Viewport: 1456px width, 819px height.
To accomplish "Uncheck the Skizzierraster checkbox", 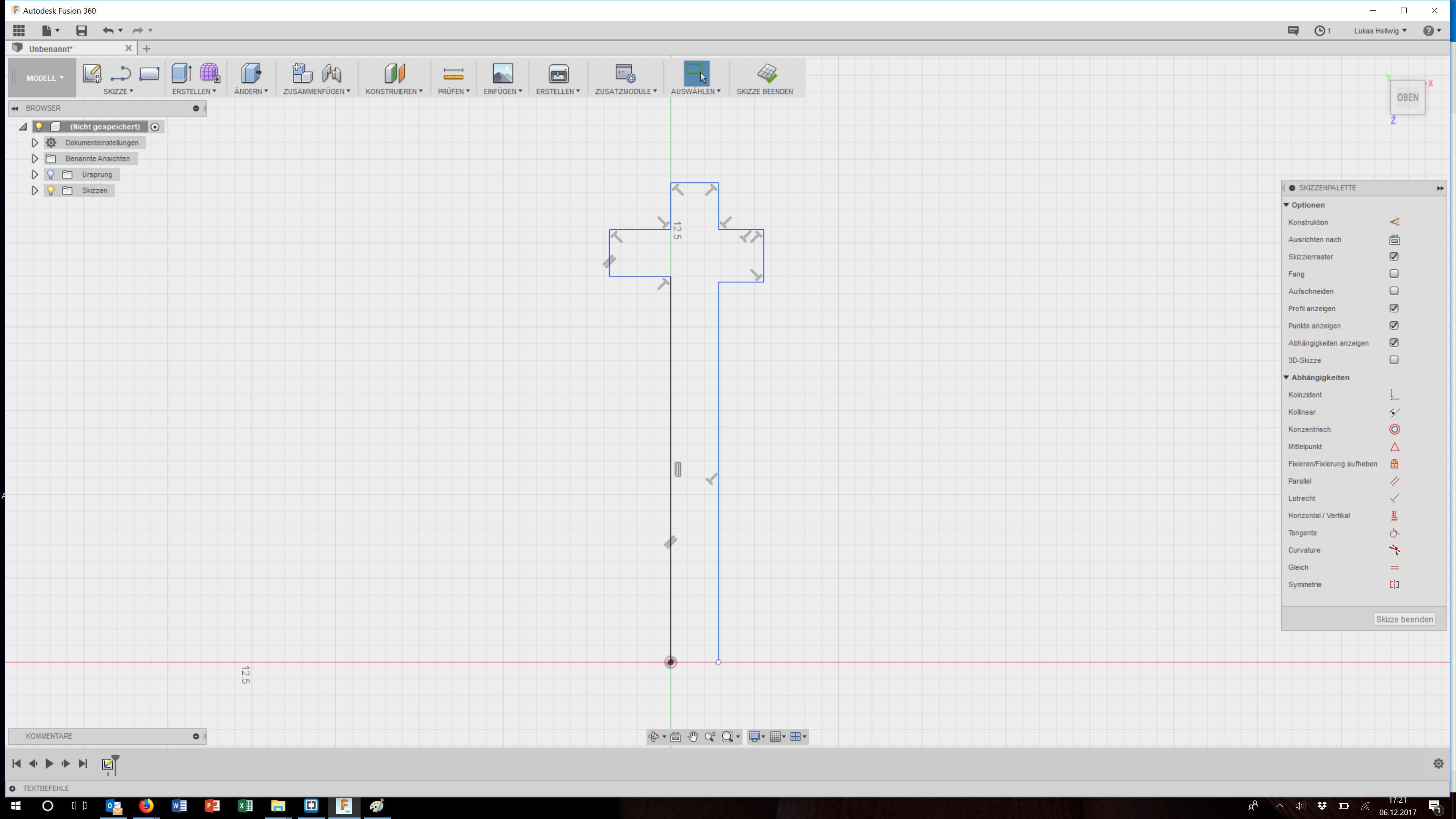I will (x=1394, y=257).
